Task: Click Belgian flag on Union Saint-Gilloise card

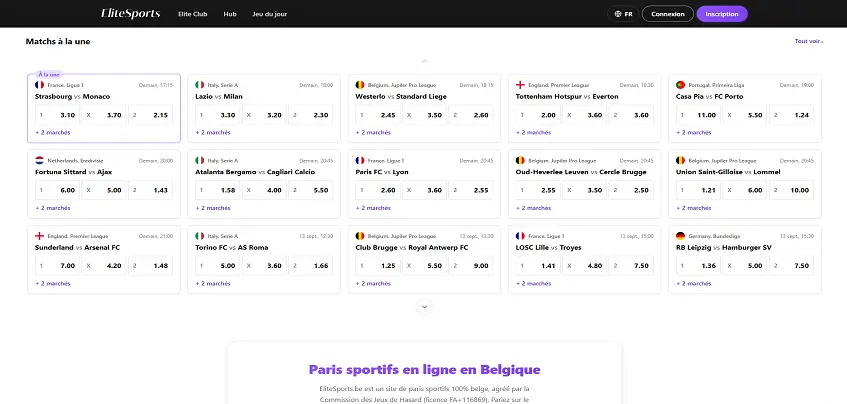Action: (x=681, y=160)
